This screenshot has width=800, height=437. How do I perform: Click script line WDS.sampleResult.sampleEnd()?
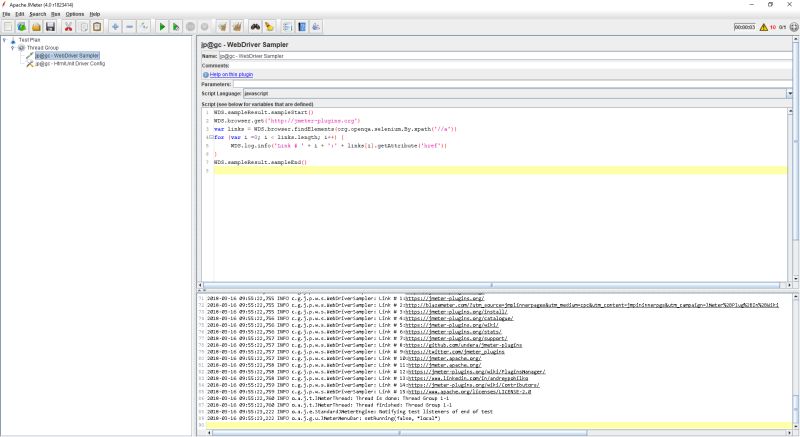point(260,162)
